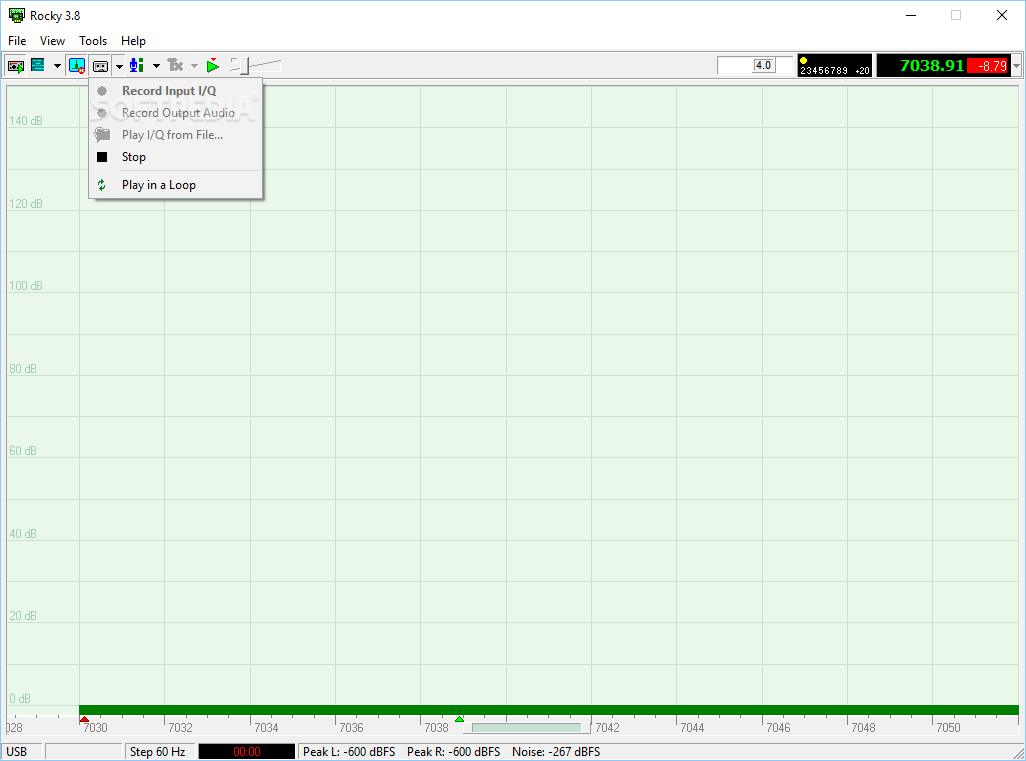Close the Rocky 3.8 window
This screenshot has height=761, width=1026.
pos(1002,15)
